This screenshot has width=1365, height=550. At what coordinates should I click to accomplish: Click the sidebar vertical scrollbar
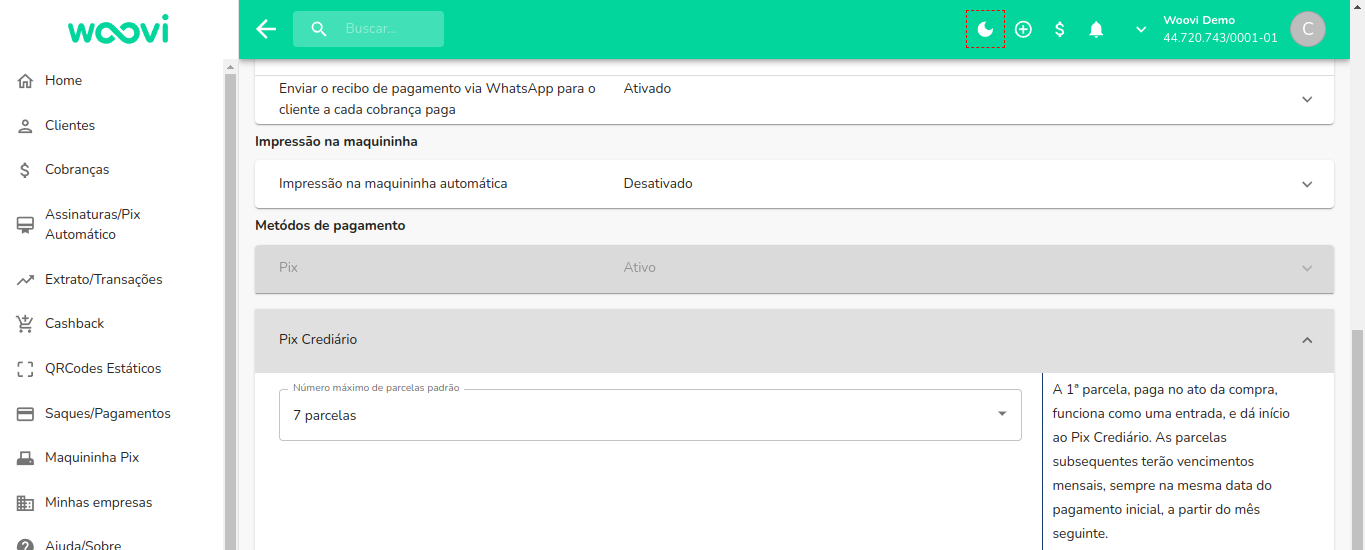(230, 300)
